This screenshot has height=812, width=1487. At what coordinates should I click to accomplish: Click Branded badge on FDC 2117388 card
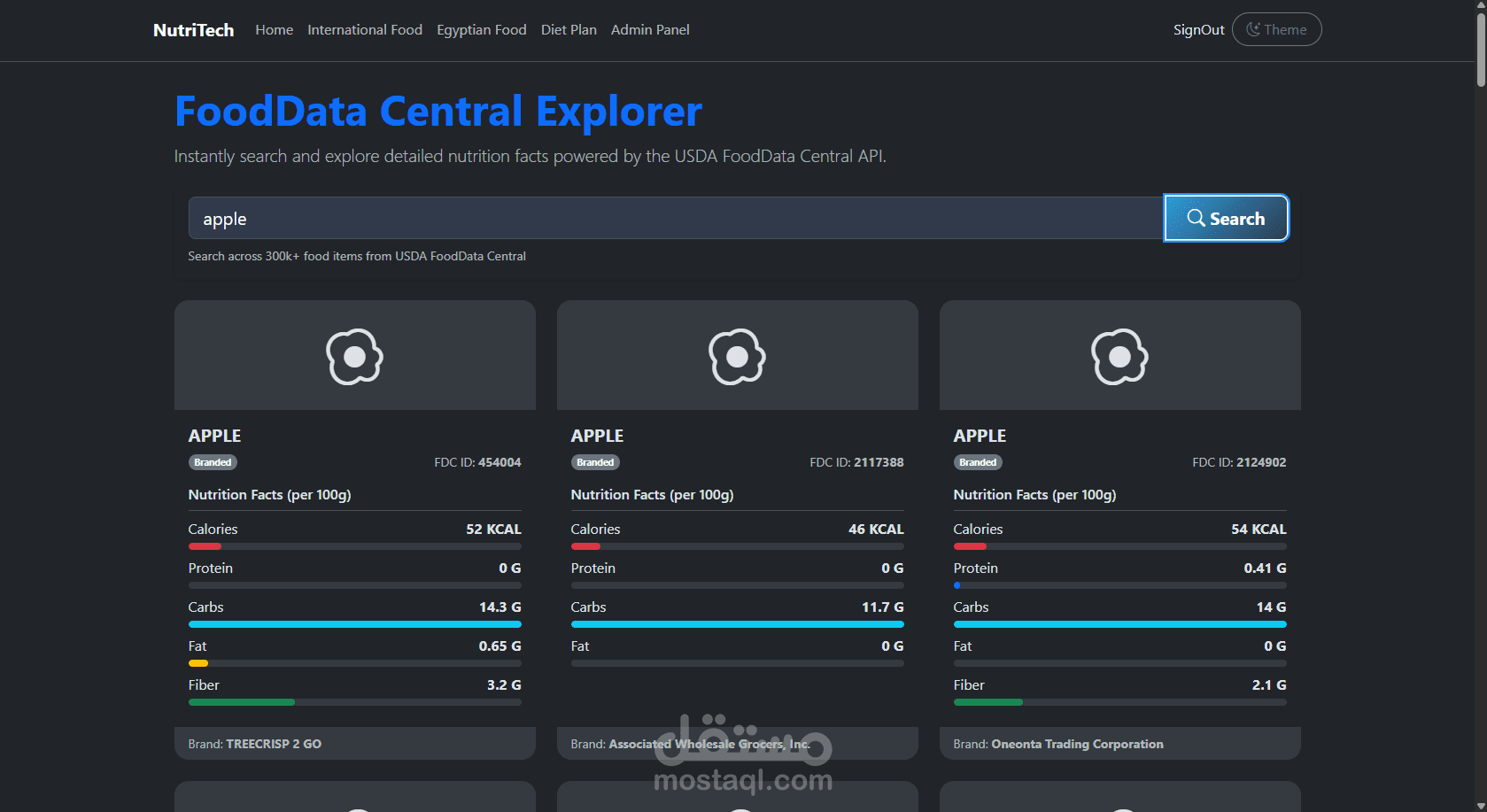coord(595,462)
